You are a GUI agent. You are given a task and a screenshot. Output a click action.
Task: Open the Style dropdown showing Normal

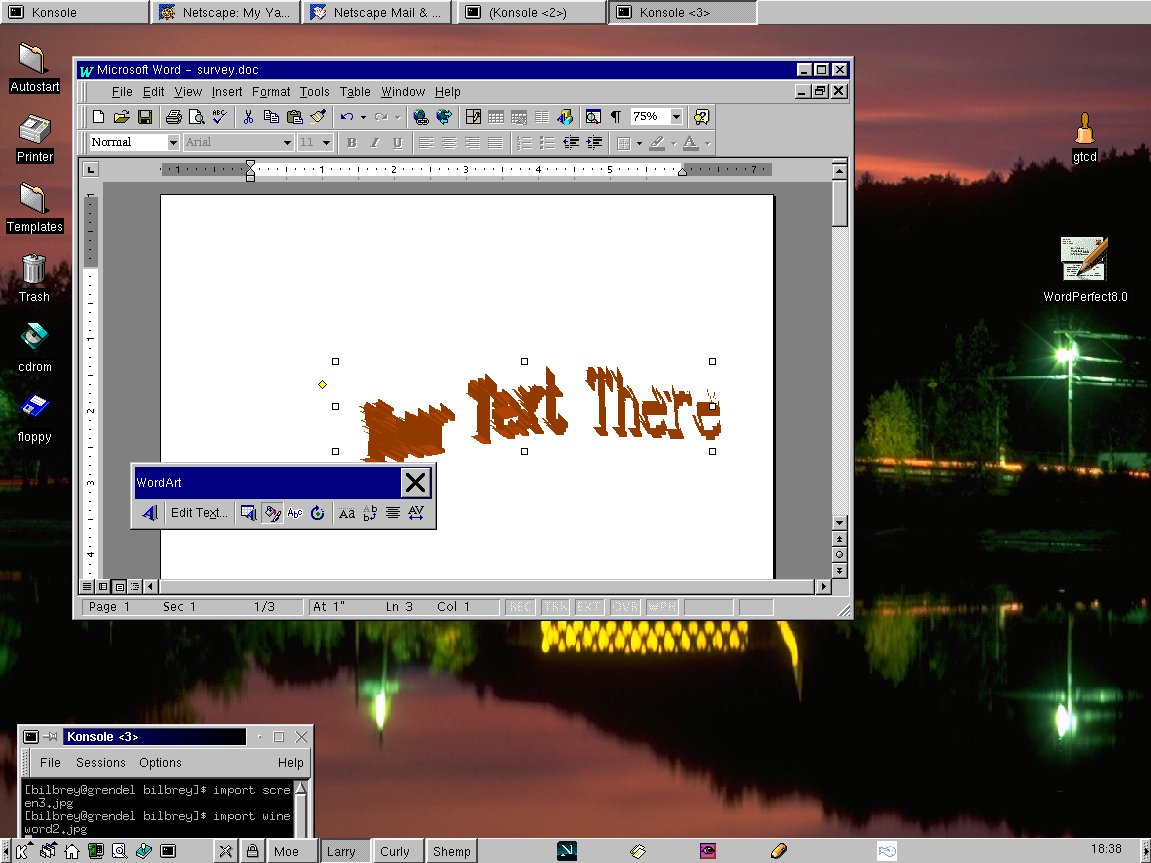[173, 143]
